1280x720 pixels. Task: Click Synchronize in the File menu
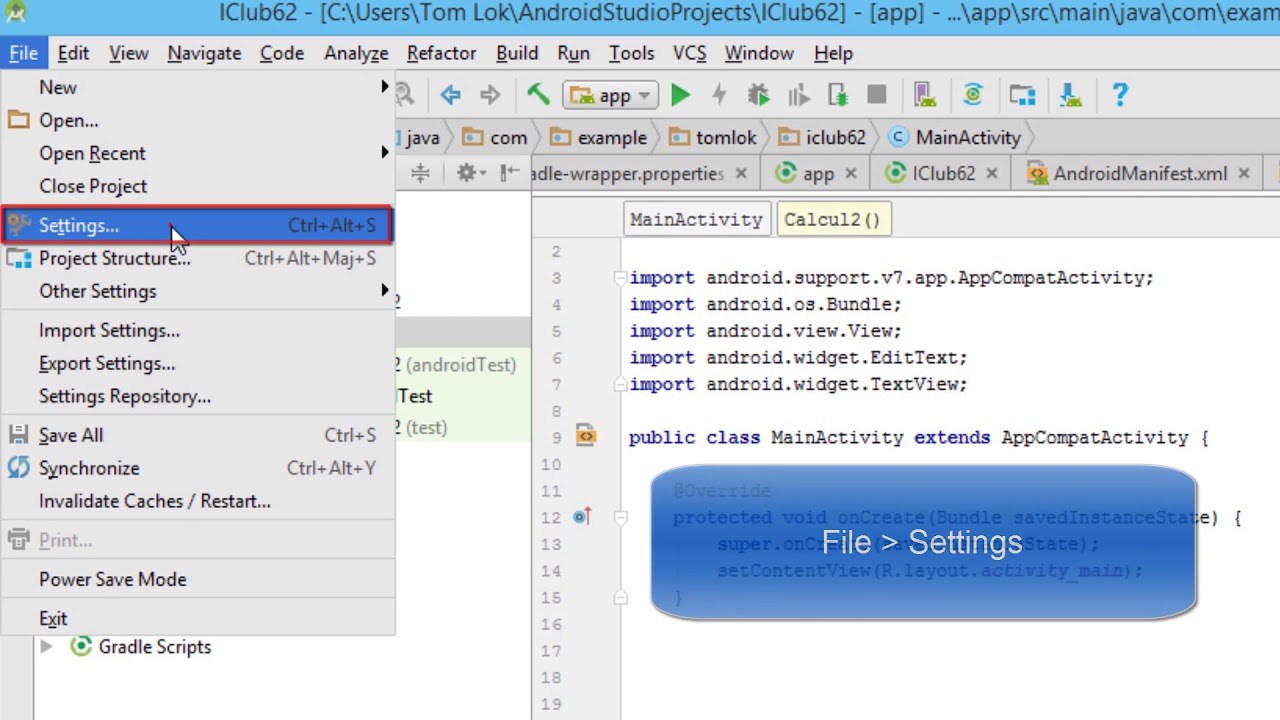[197, 468]
